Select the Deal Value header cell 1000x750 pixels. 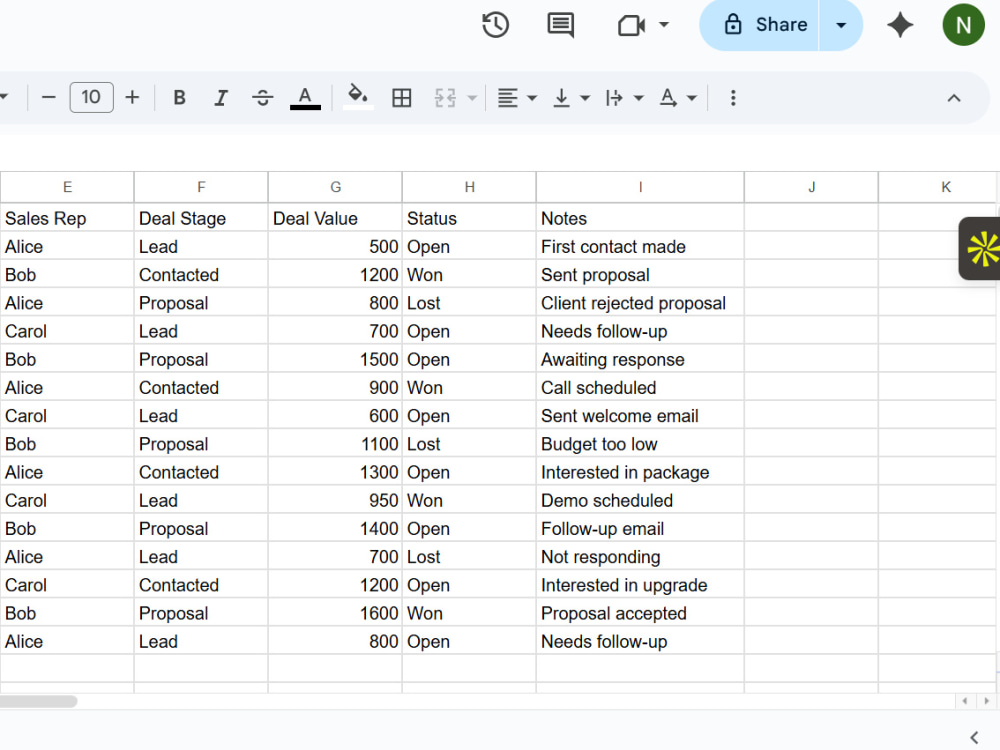click(335, 218)
